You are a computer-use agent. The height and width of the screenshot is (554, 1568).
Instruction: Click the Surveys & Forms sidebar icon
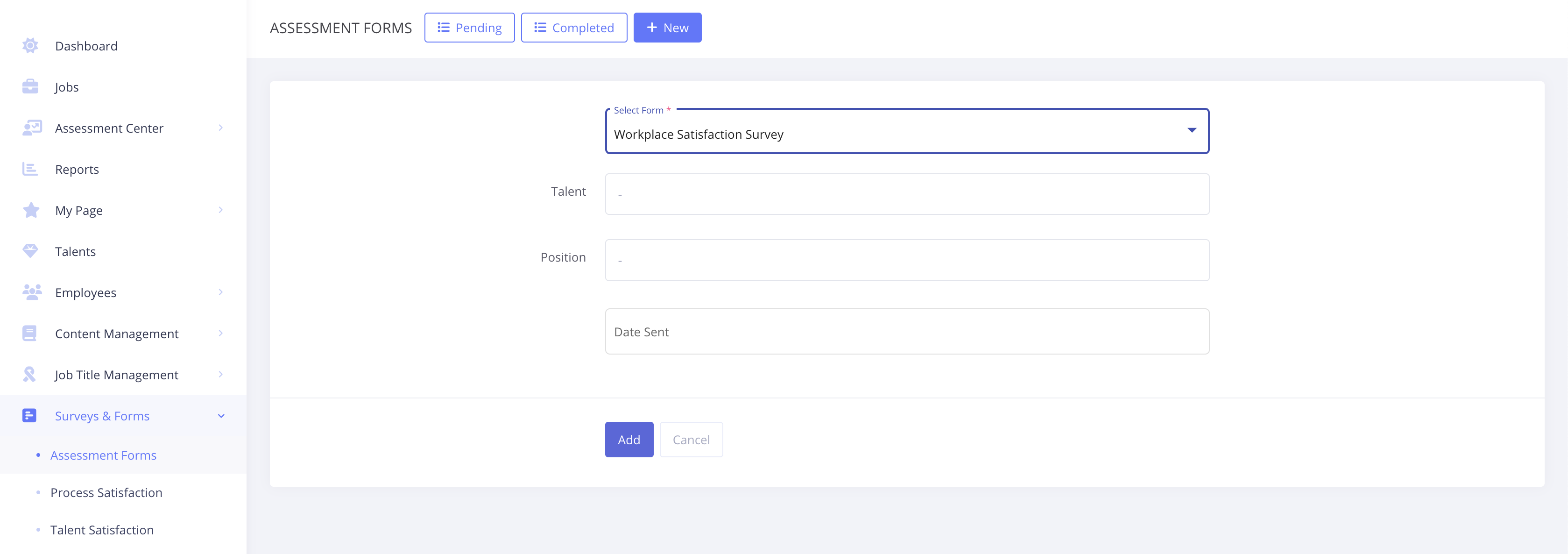click(x=29, y=415)
